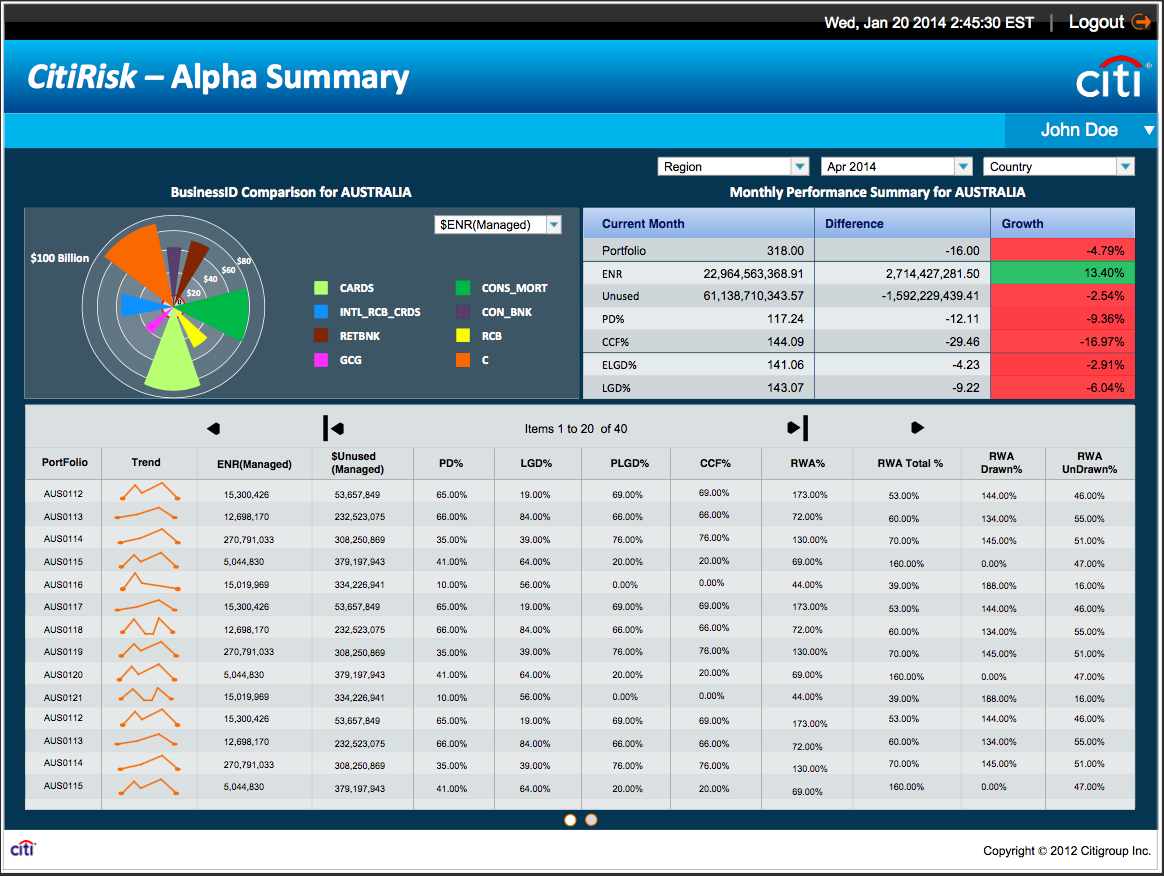Image resolution: width=1164 pixels, height=876 pixels.
Task: Select the green slice in the chart
Action: (x=221, y=313)
